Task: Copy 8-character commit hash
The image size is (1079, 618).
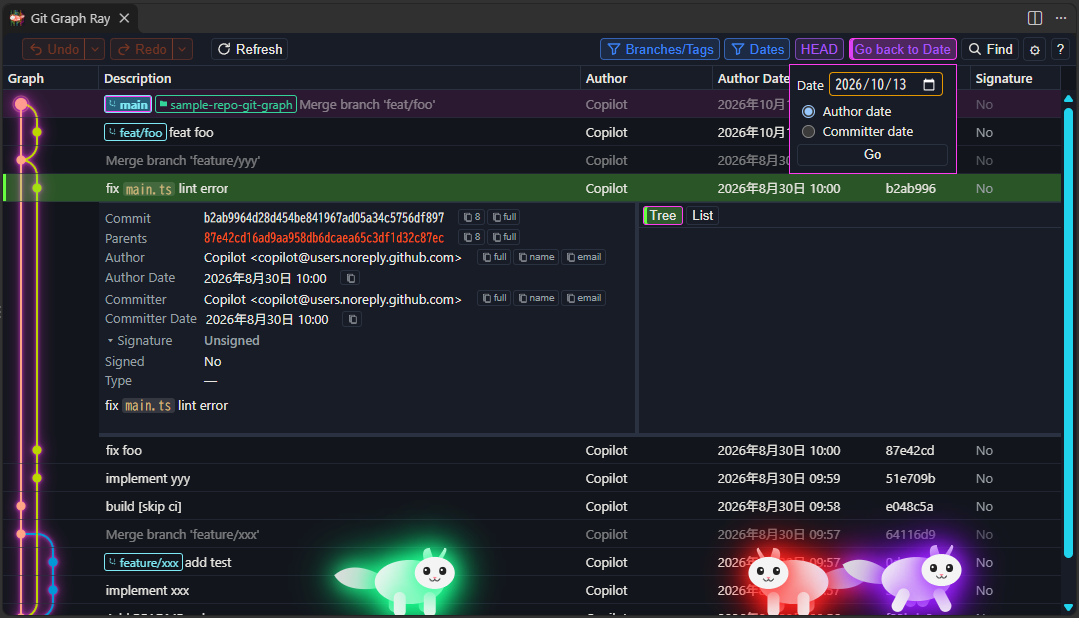Action: [x=471, y=217]
